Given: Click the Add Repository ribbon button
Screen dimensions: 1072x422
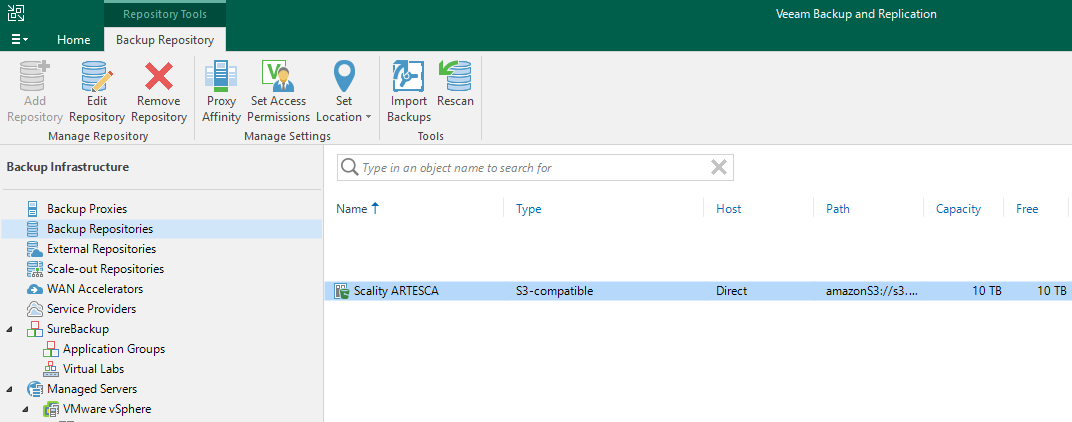Looking at the screenshot, I should (x=35, y=92).
